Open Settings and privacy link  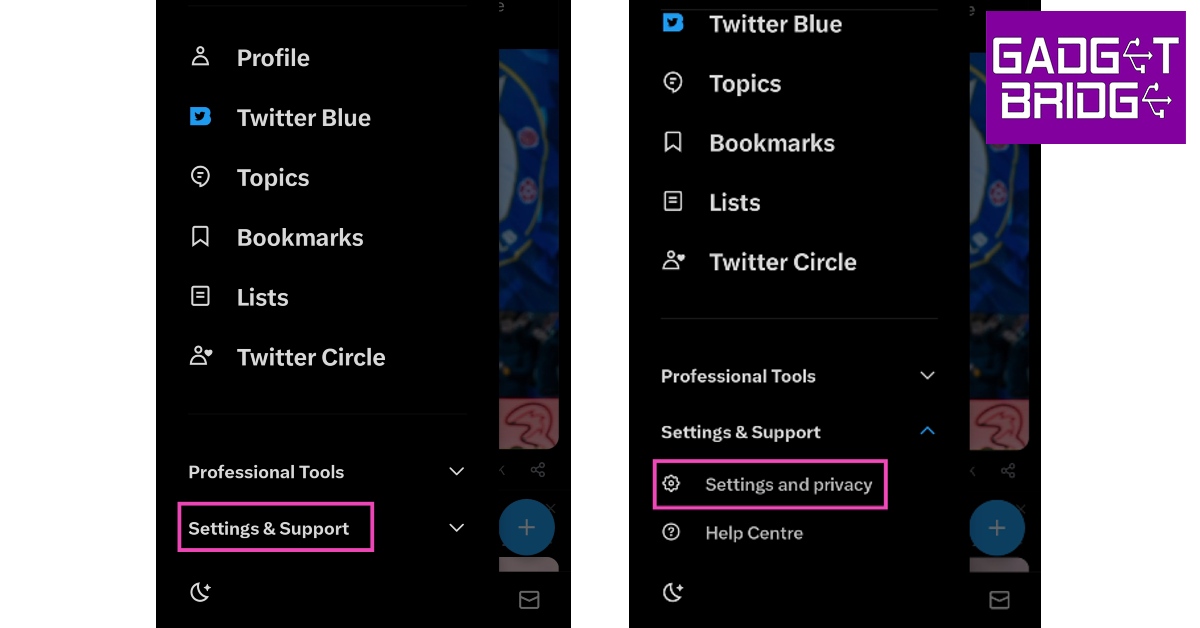pyautogui.click(x=788, y=484)
